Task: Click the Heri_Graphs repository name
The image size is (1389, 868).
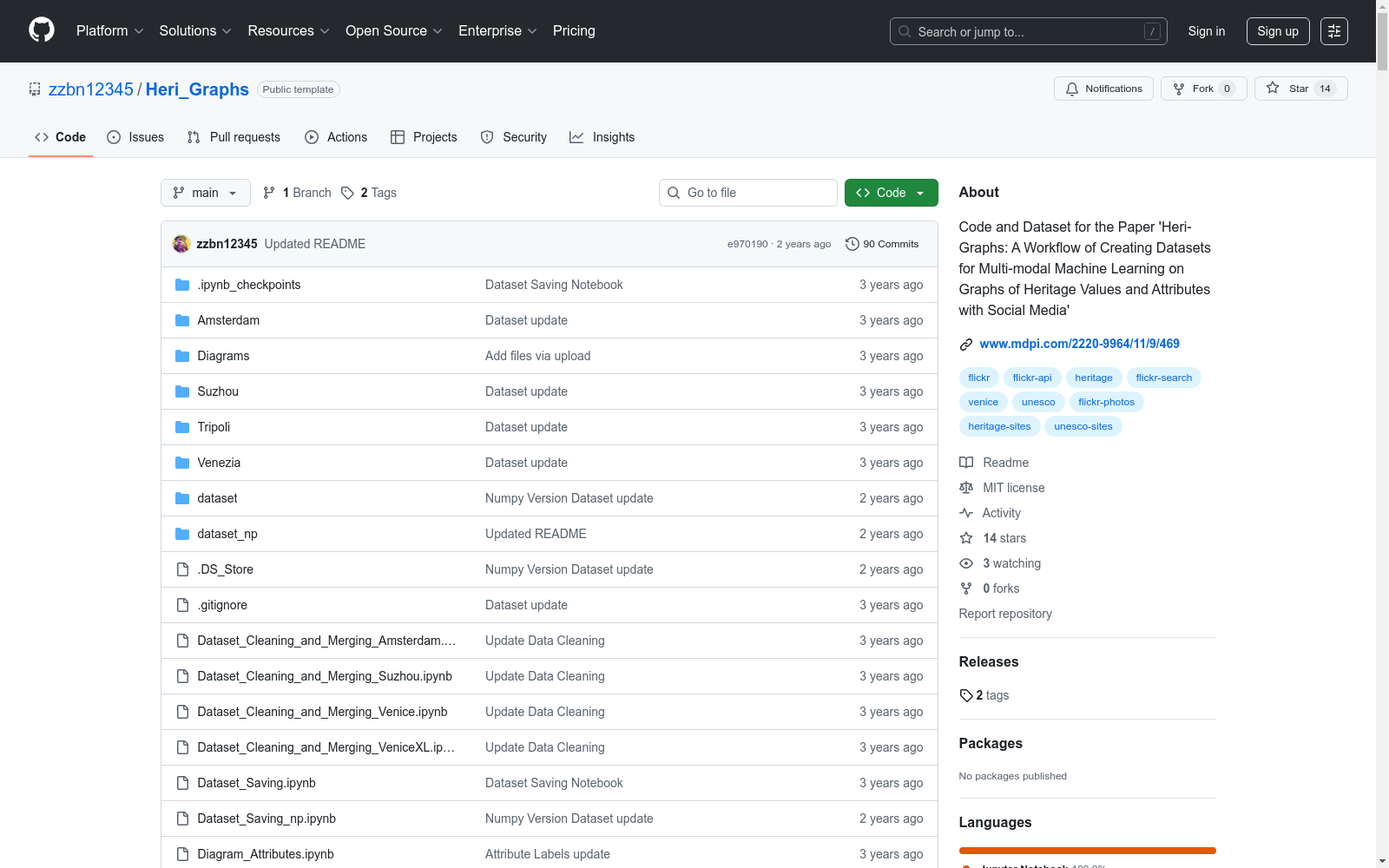Action: (x=197, y=89)
